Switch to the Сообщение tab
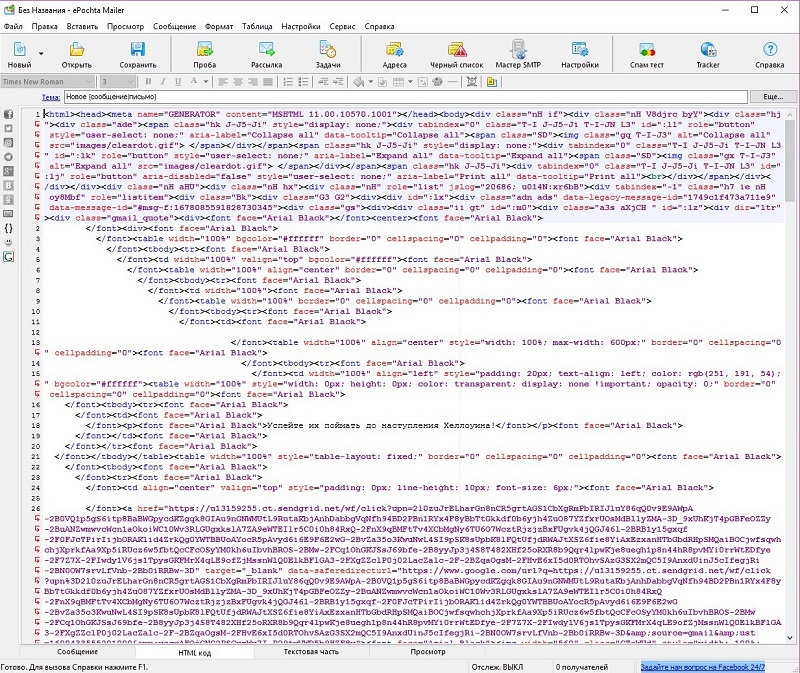 [x=78, y=652]
